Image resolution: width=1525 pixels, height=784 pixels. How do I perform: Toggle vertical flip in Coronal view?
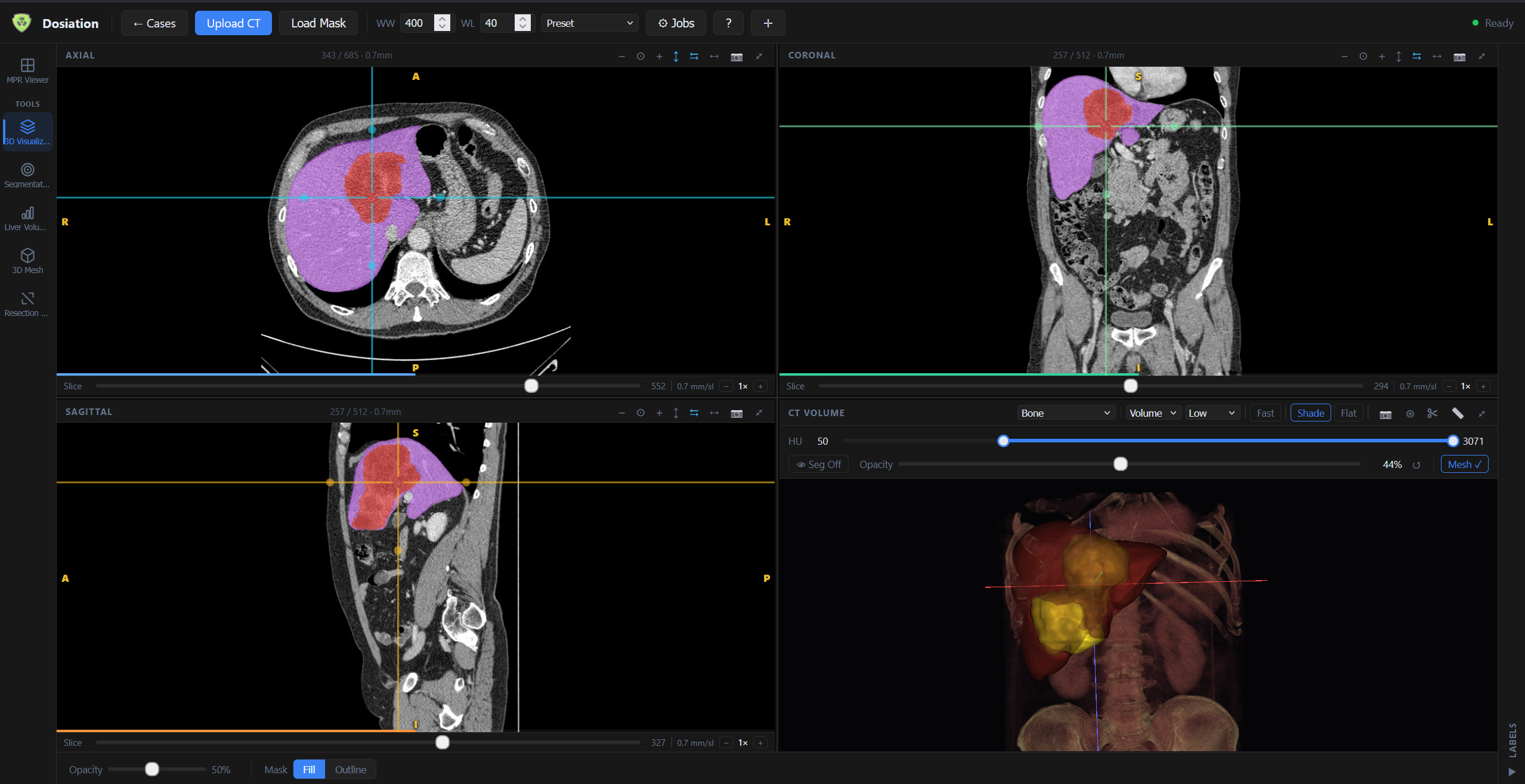pos(1399,56)
